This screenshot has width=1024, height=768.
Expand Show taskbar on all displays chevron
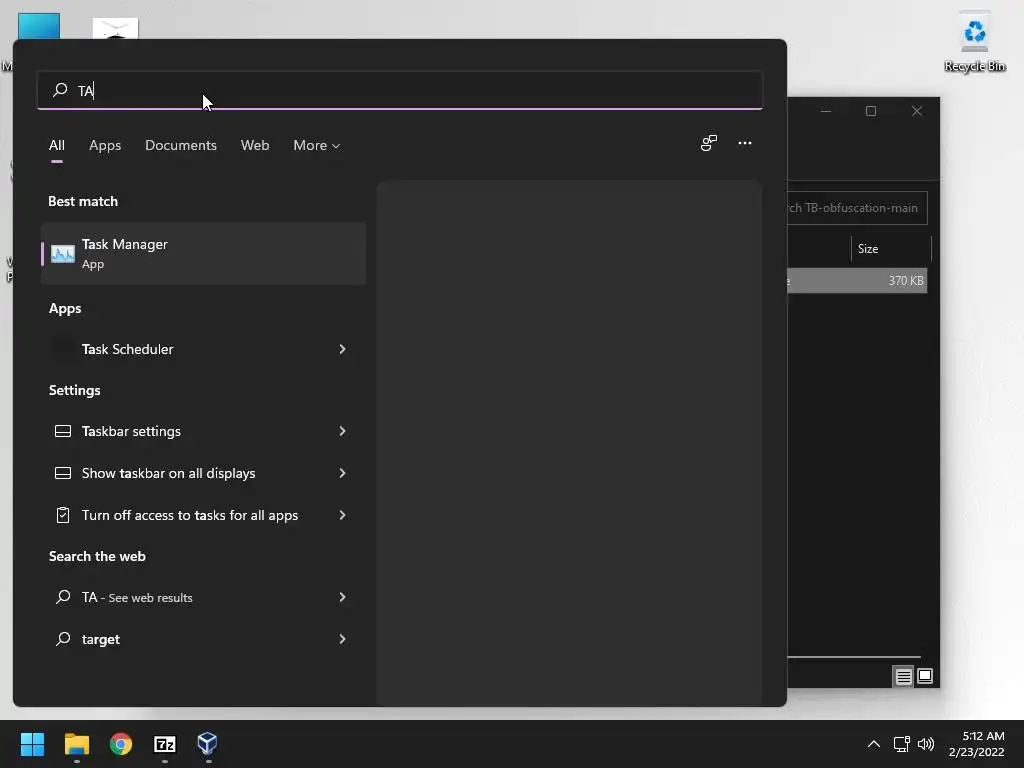(342, 473)
